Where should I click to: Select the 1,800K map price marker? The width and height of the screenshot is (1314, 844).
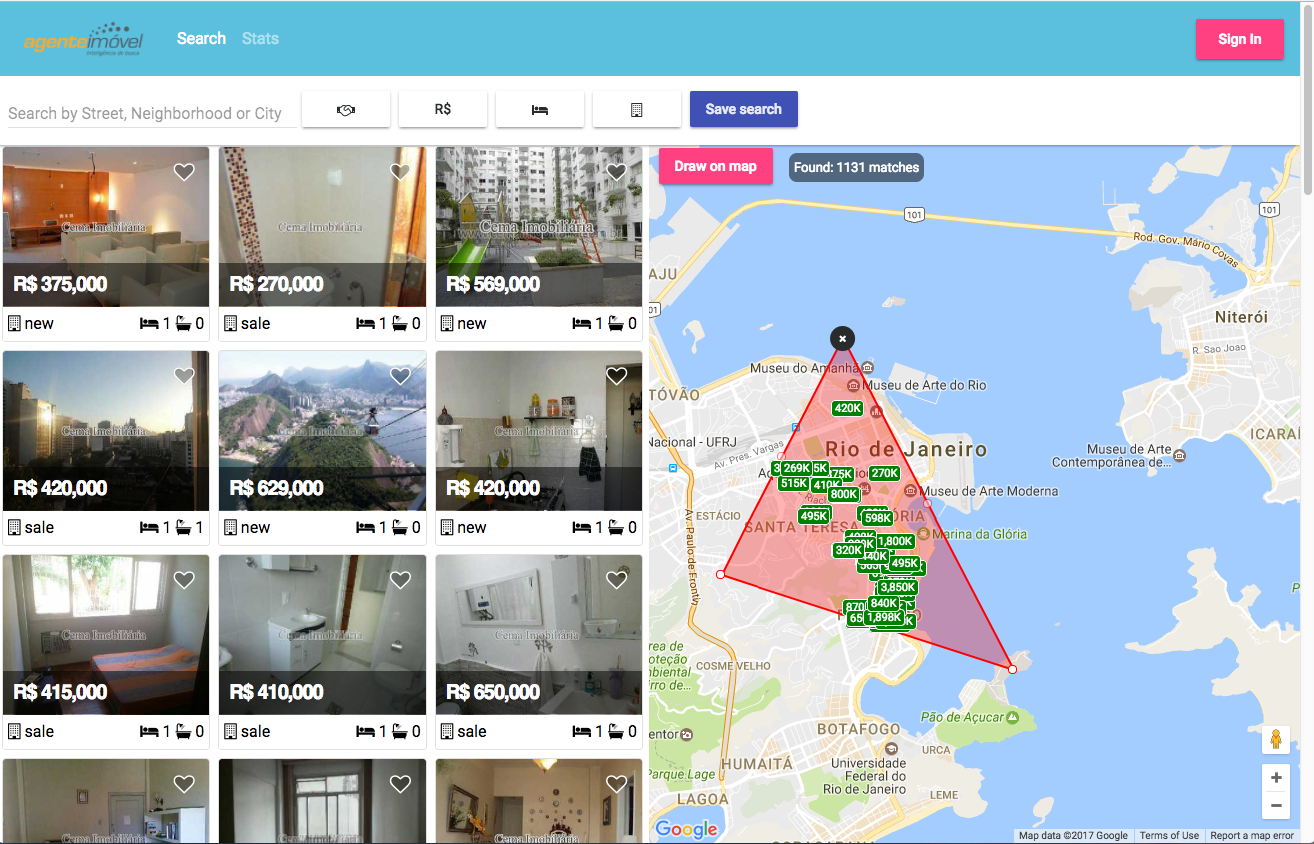895,541
